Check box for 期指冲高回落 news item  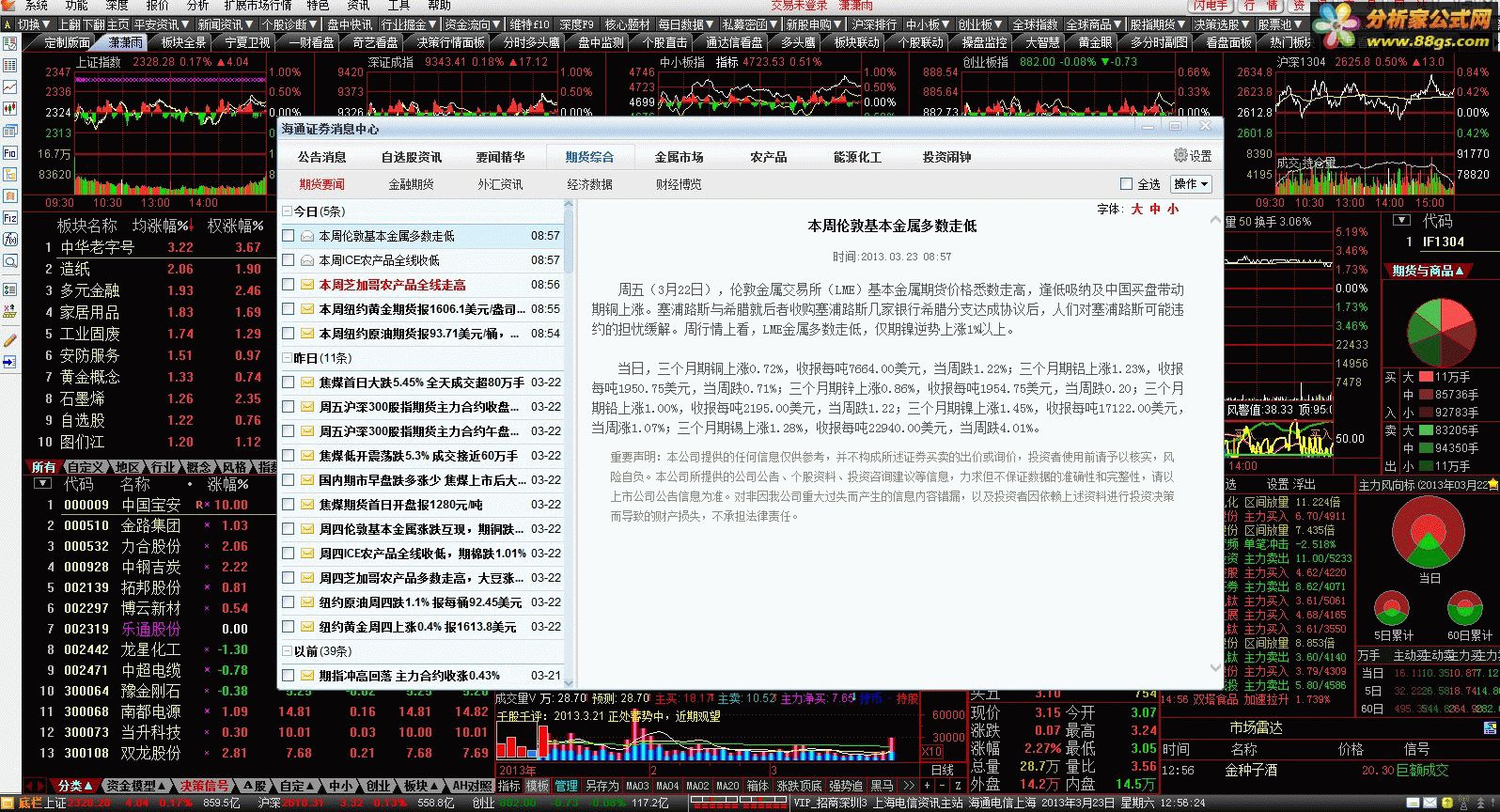click(289, 676)
